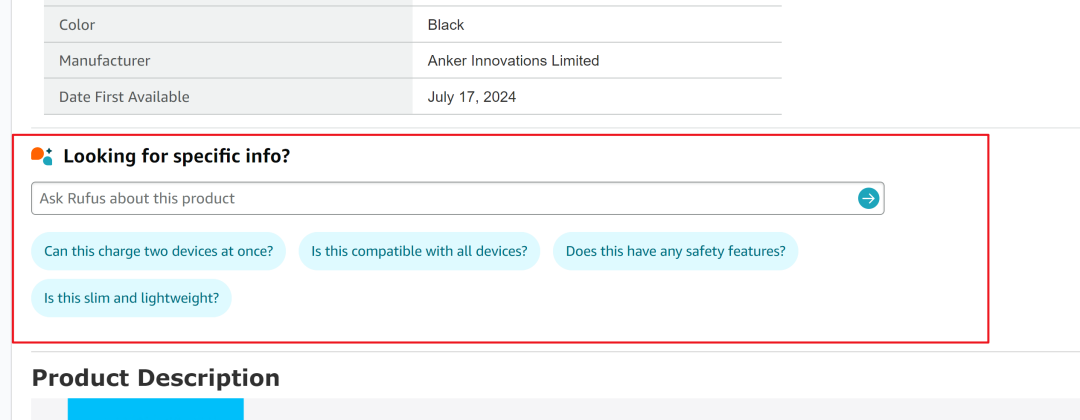The width and height of the screenshot is (1080, 420).
Task: Click the "Looking for specific info?" heading
Action: click(x=177, y=156)
